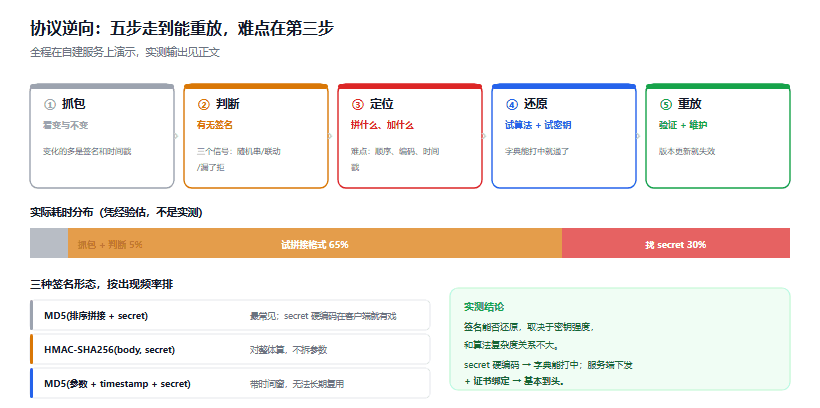
Task: Select the 抓包 step card title
Action: click(x=73, y=104)
